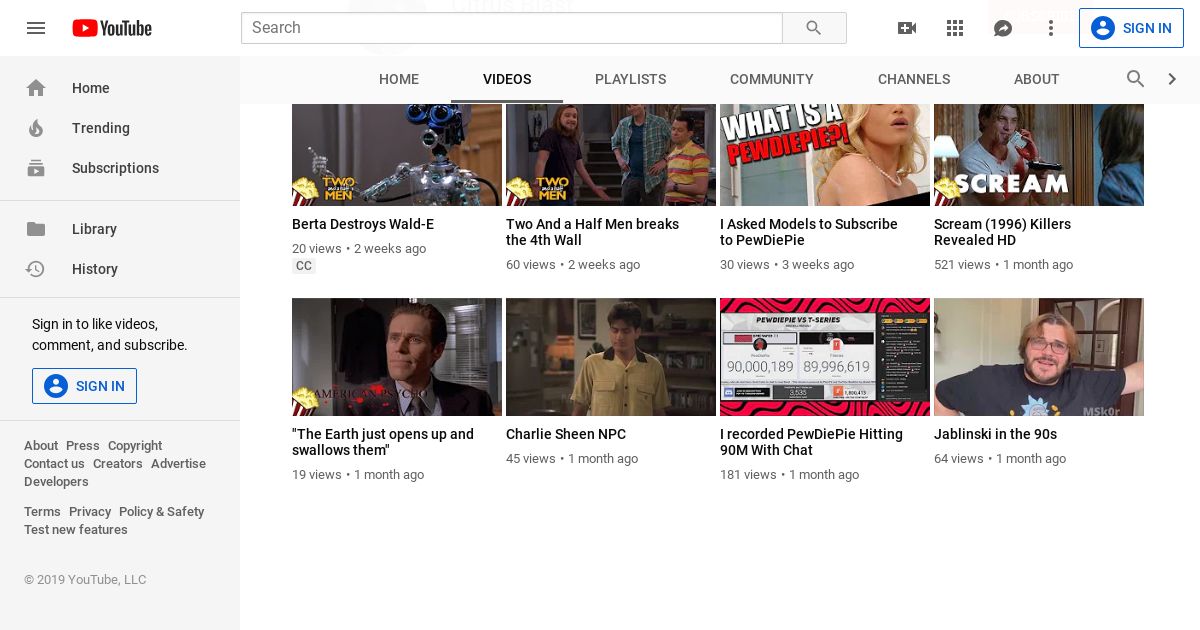Open the Copyright footer link
This screenshot has height=630, width=1200.
tap(135, 446)
